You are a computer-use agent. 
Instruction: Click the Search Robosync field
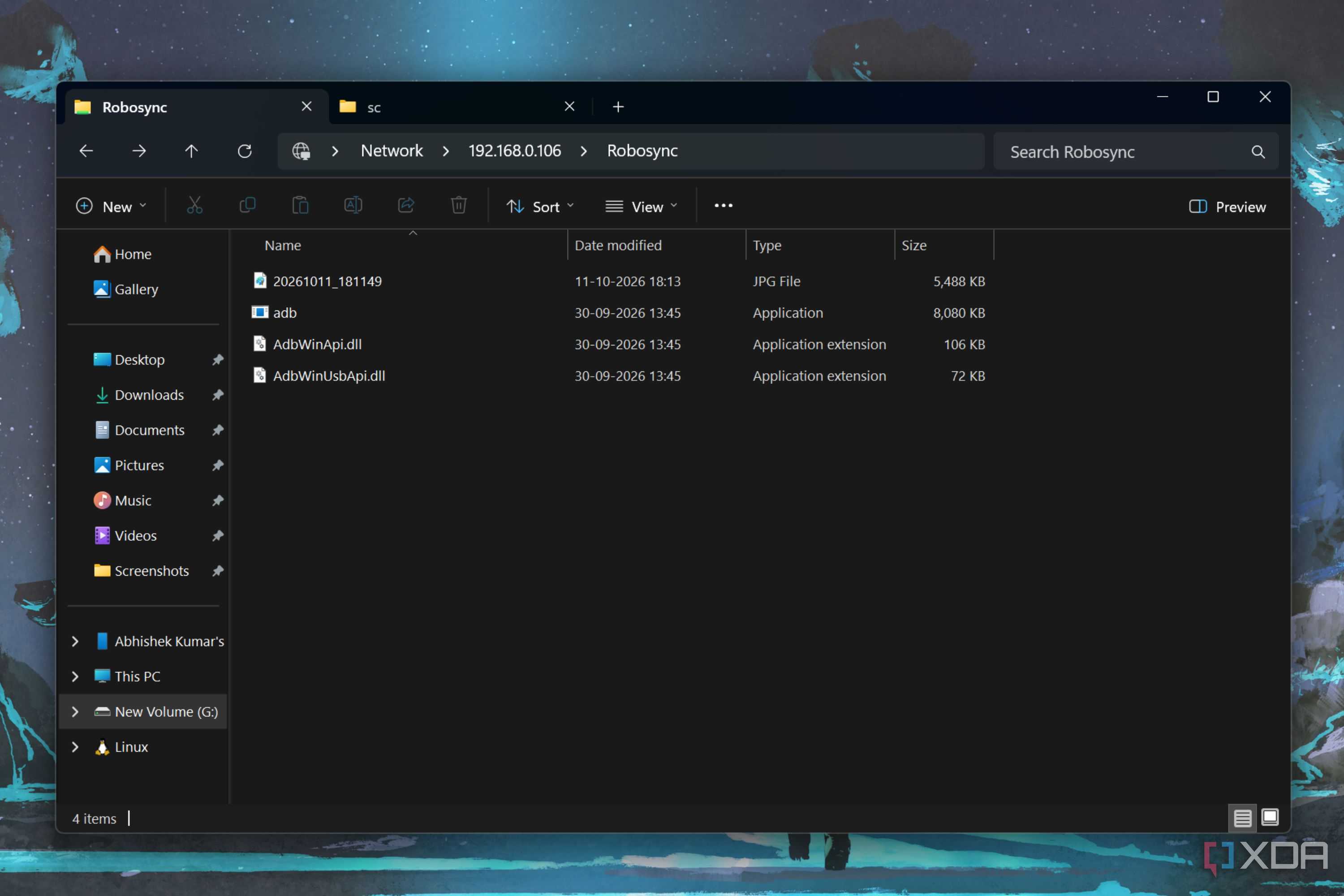(1135, 152)
